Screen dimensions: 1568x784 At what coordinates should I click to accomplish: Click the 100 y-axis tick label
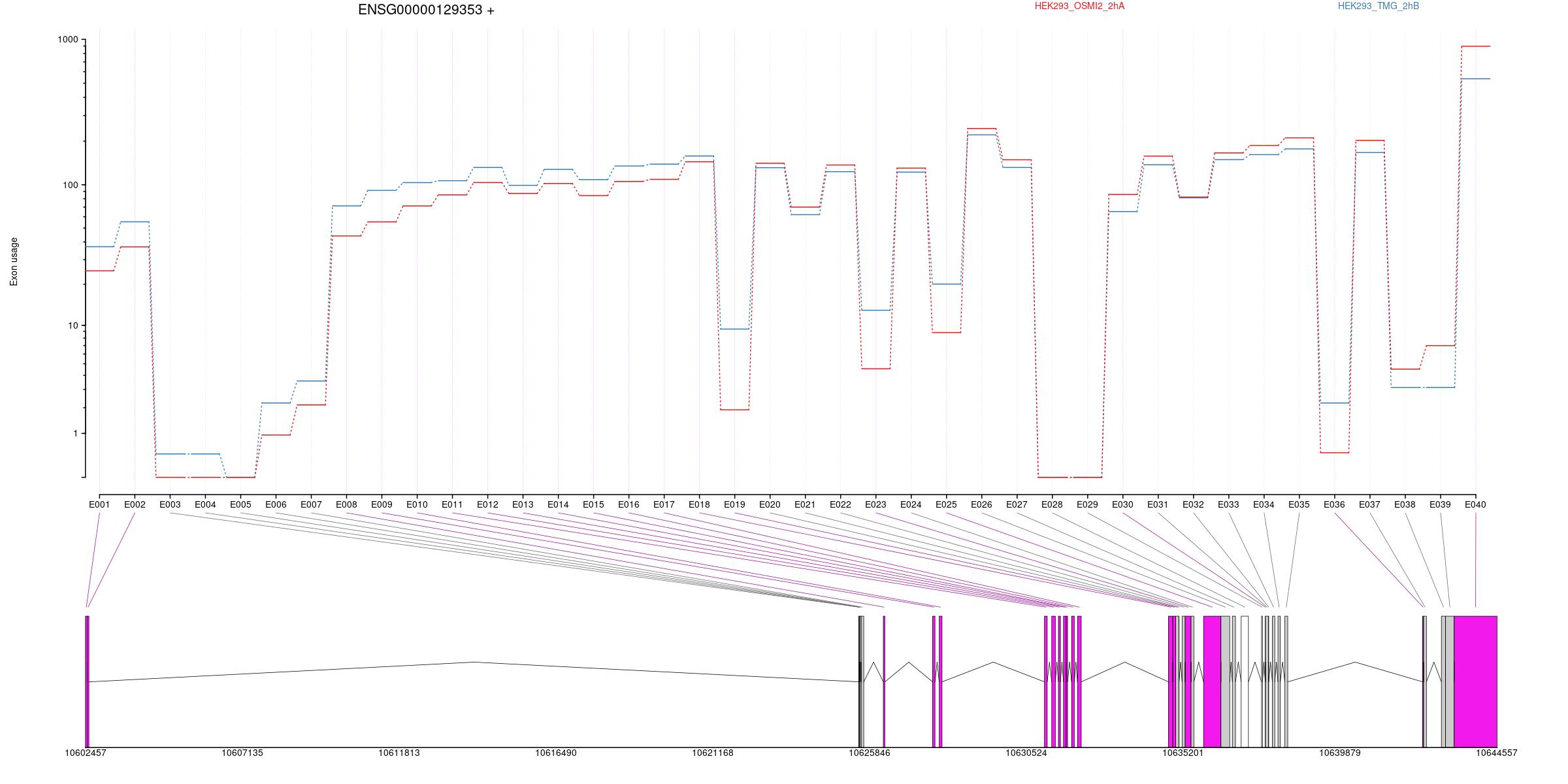(71, 185)
